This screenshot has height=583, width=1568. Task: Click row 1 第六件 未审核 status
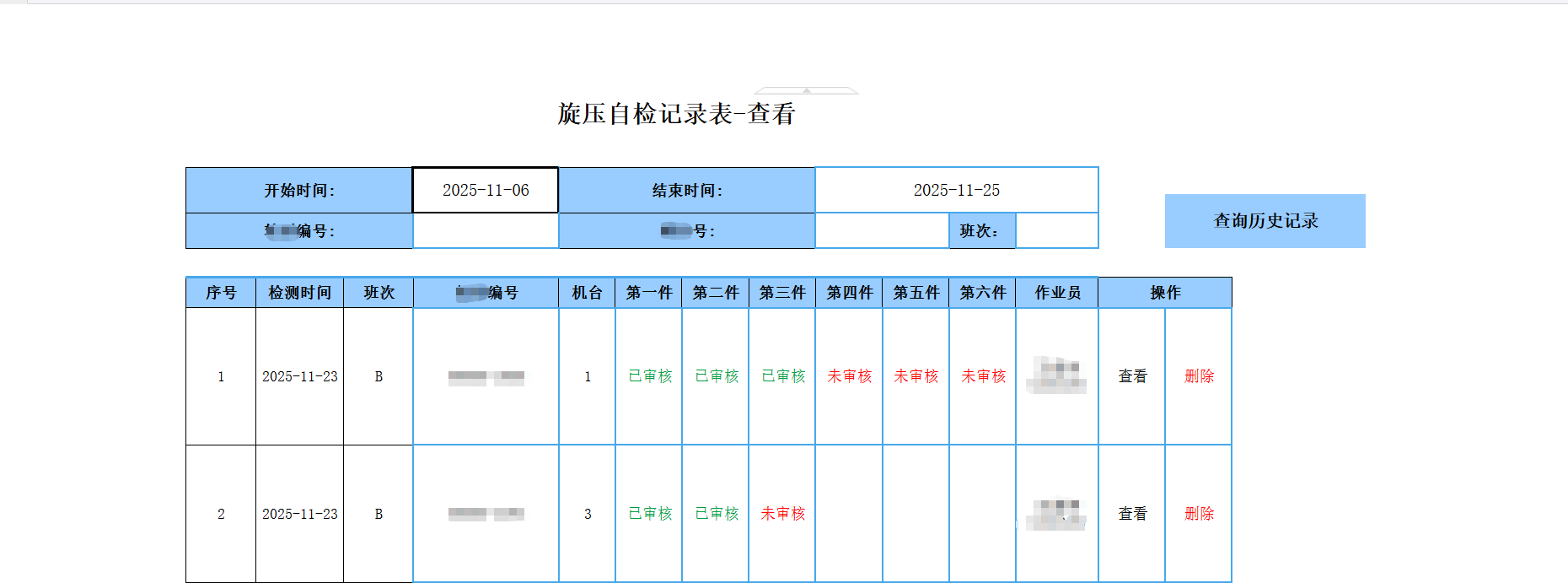[983, 376]
